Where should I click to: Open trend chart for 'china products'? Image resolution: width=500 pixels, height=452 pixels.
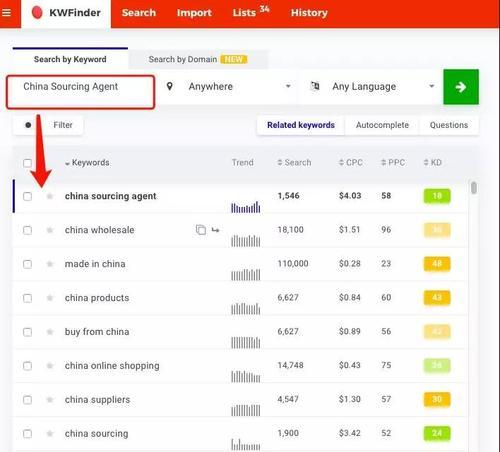pyautogui.click(x=246, y=309)
